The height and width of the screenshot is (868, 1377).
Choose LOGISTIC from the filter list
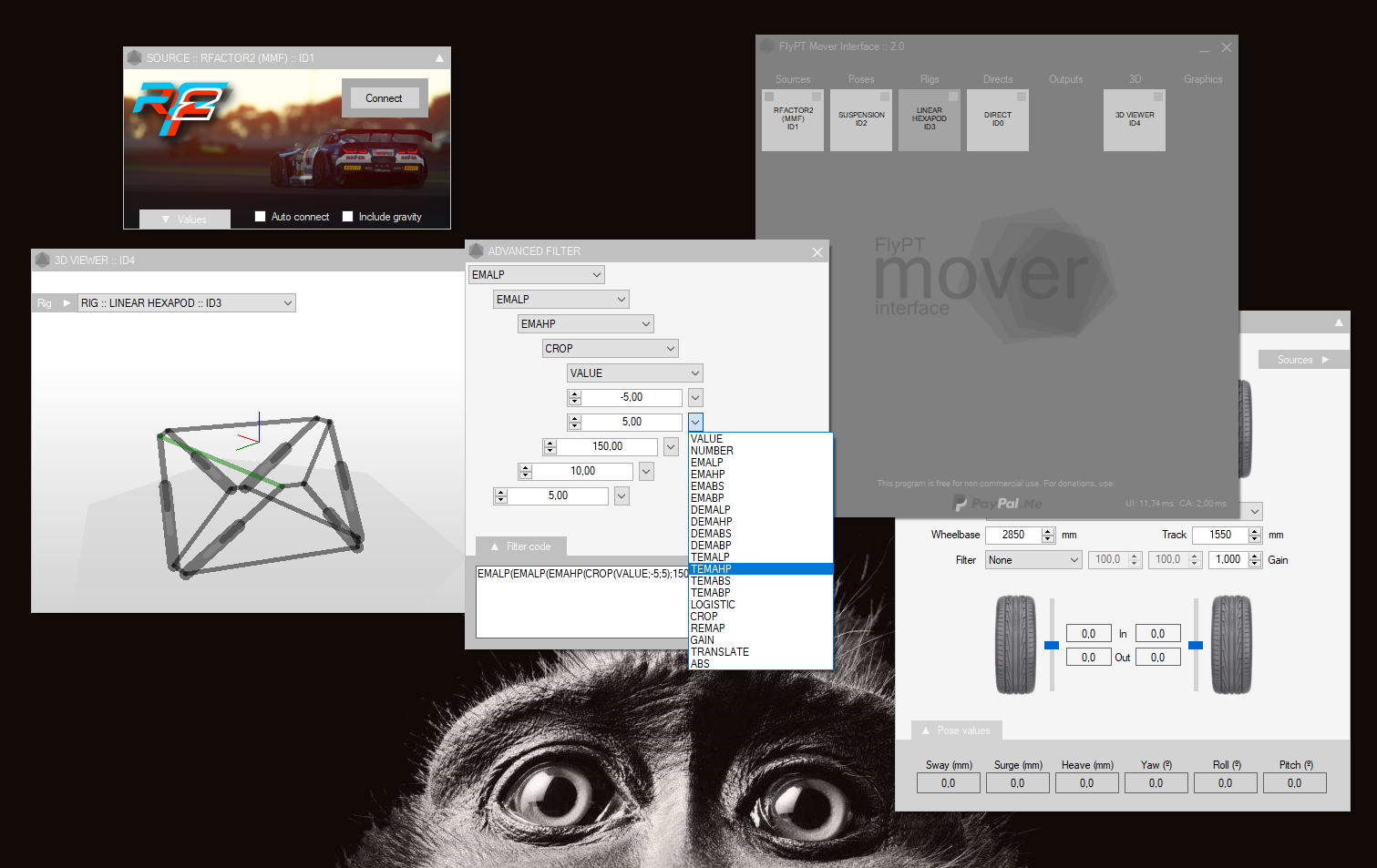713,605
